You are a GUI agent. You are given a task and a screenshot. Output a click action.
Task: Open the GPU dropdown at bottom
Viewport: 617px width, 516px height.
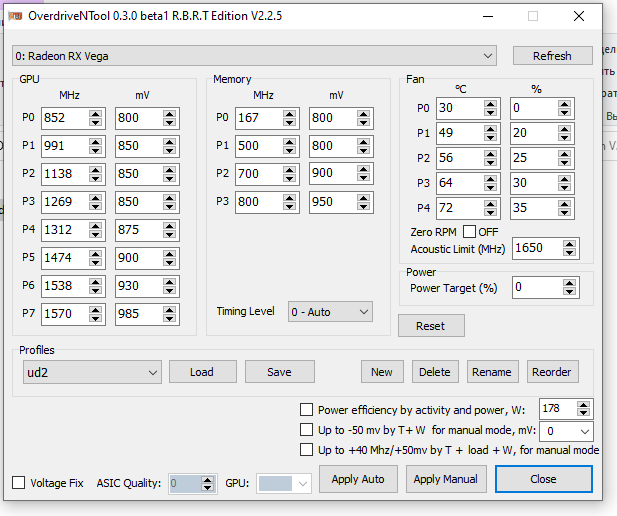pyautogui.click(x=284, y=483)
